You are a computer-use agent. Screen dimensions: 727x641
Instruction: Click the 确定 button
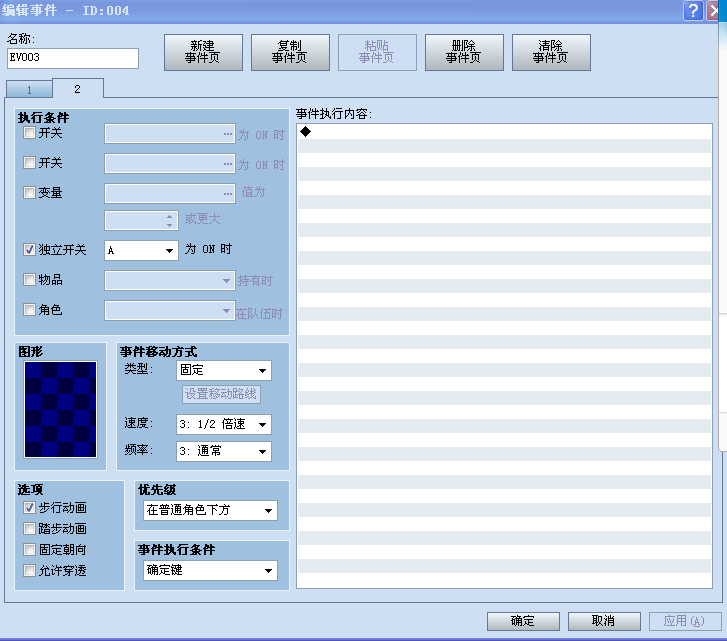(x=523, y=621)
